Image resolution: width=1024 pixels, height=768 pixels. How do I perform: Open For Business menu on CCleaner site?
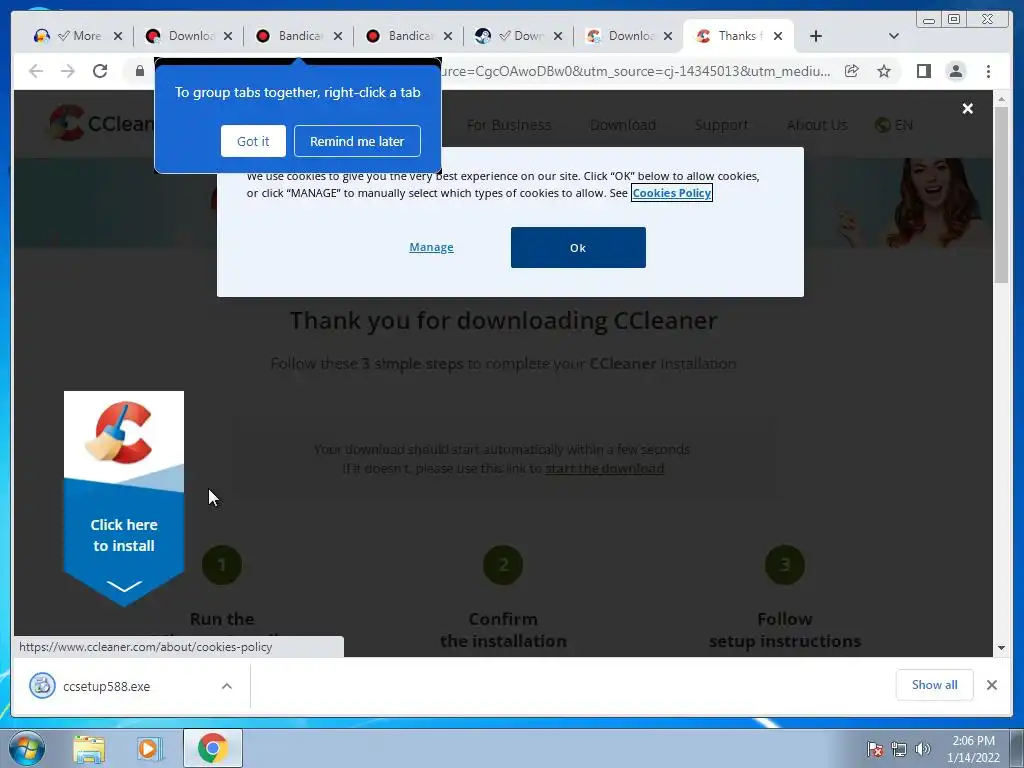pos(509,125)
